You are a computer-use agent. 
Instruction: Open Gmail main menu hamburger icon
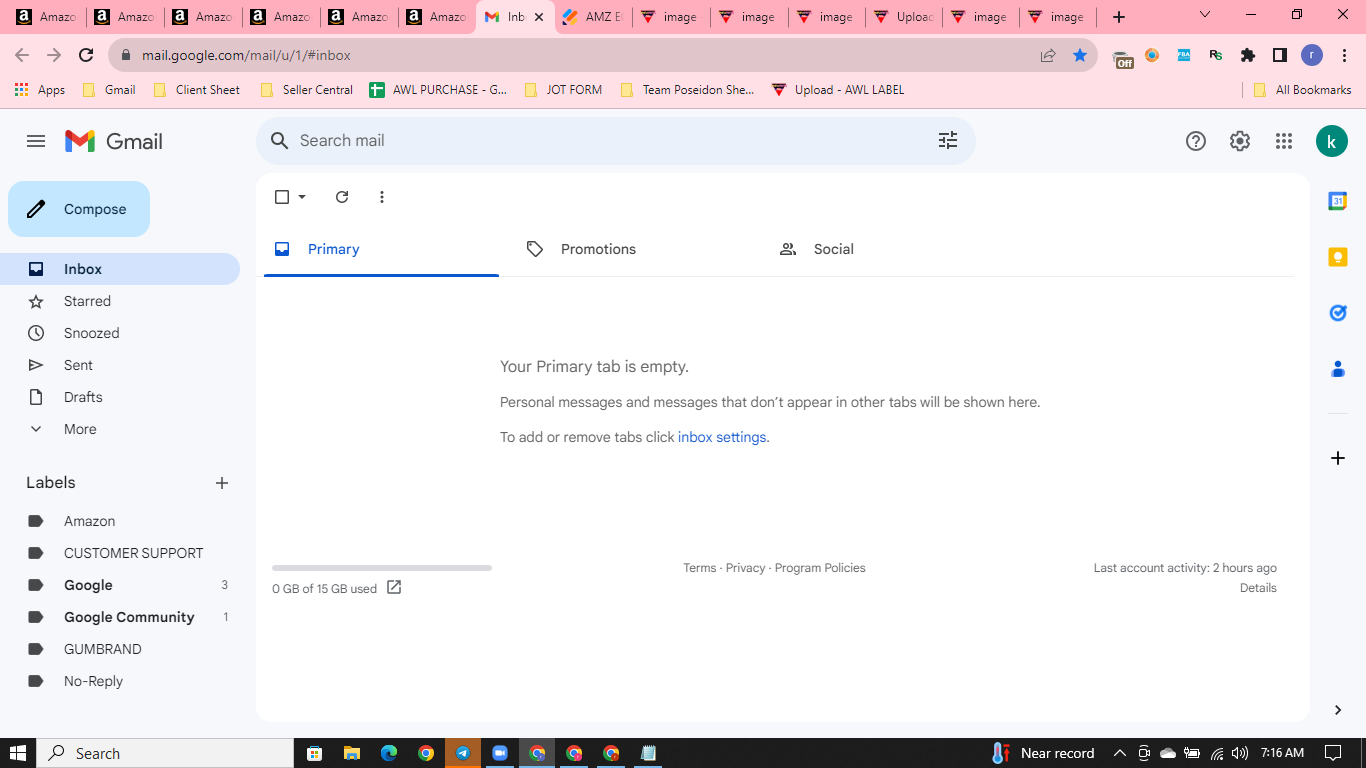pos(36,141)
